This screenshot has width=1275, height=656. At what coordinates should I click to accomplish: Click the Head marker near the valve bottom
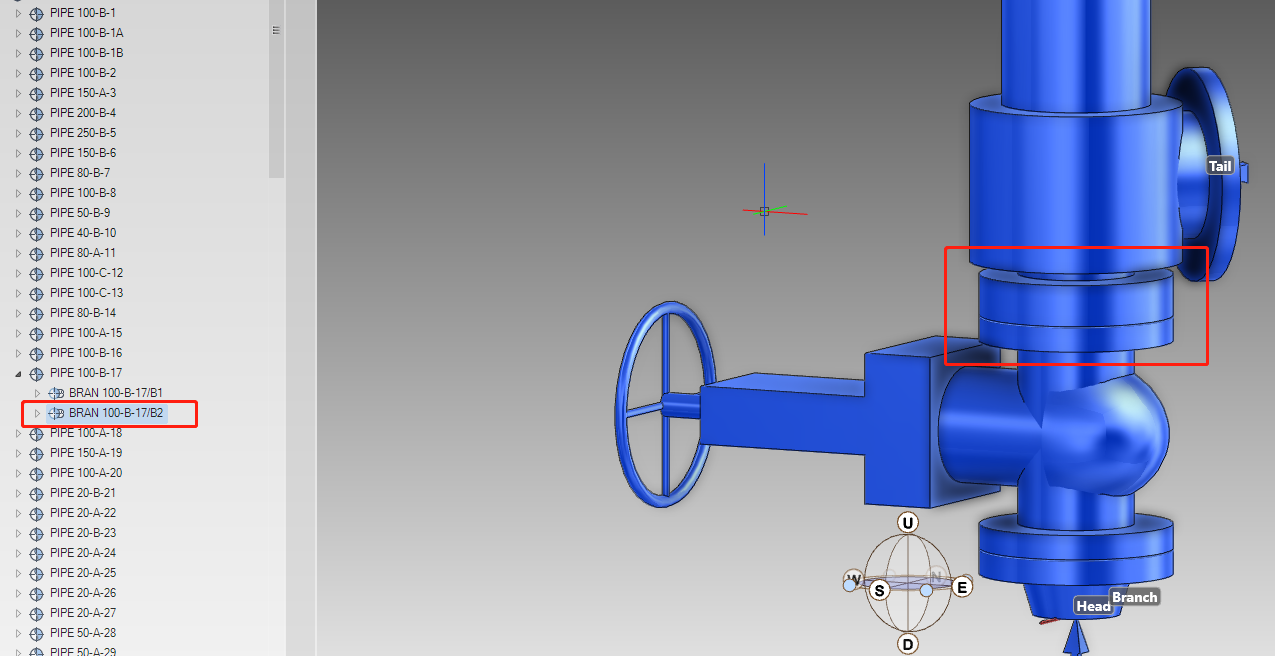[1093, 605]
